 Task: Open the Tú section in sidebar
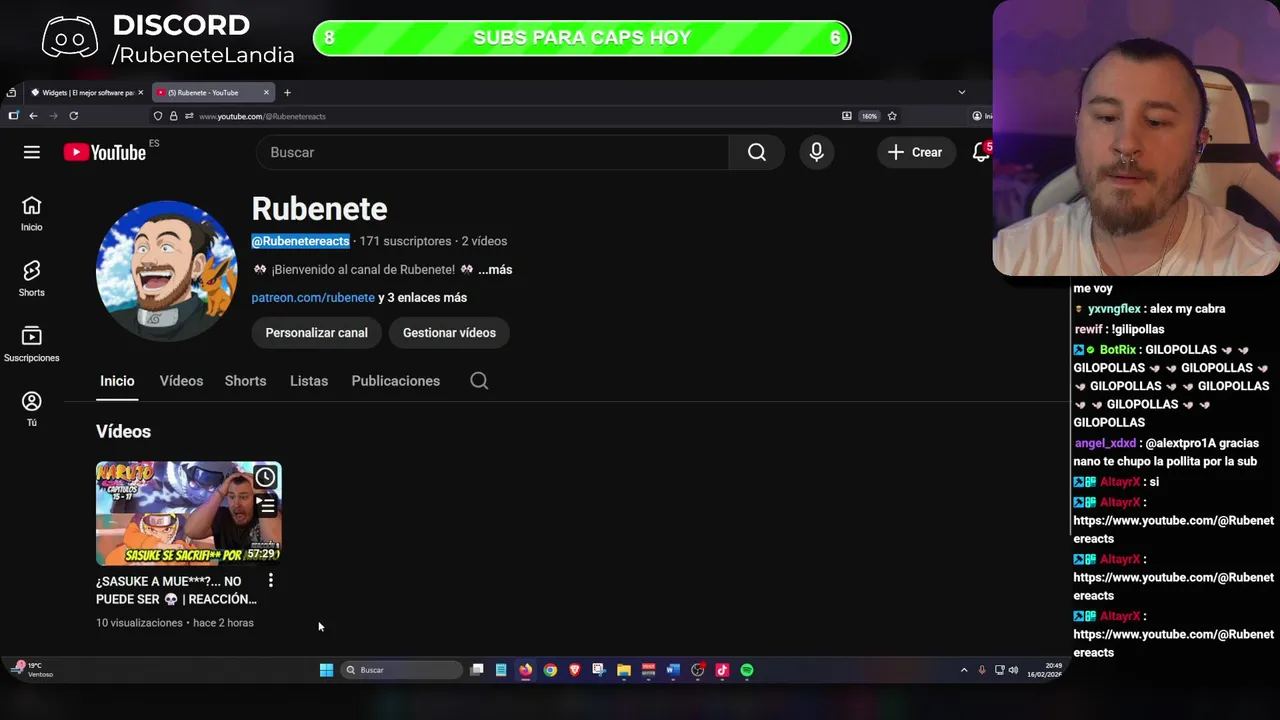coord(31,409)
